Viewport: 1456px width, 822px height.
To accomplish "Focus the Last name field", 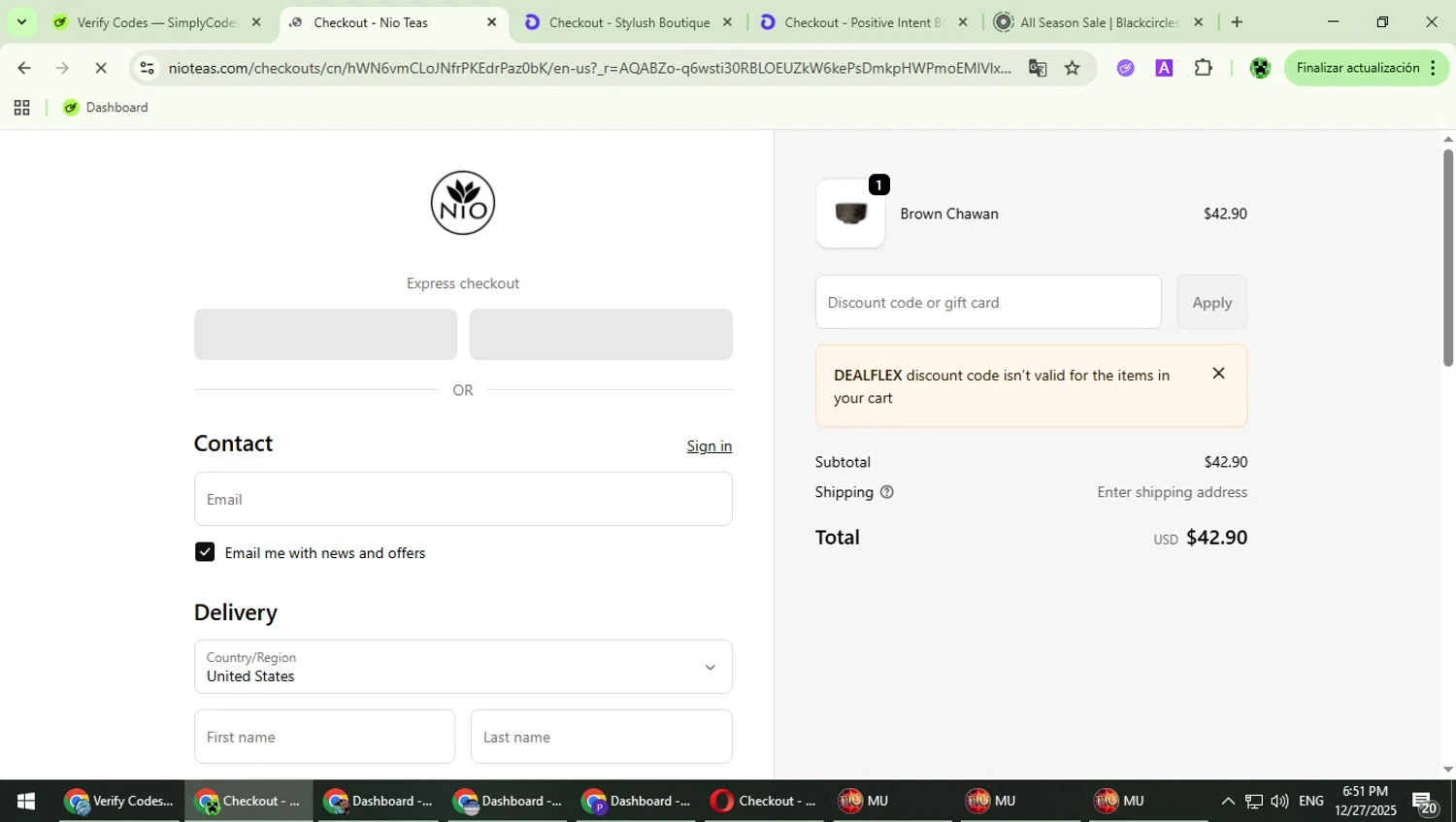I will point(601,737).
